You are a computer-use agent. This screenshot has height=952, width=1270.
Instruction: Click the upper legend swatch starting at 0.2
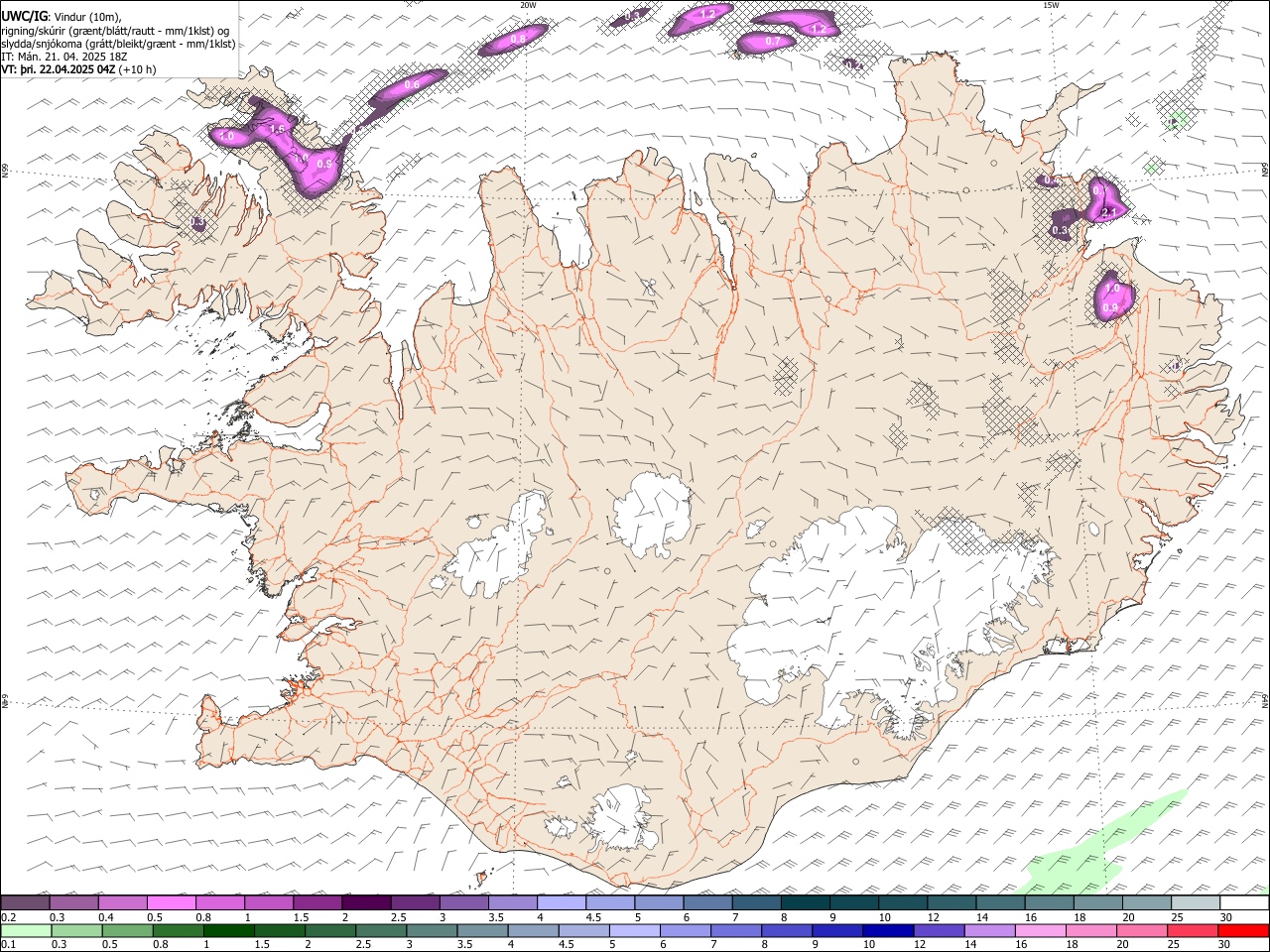[25, 902]
